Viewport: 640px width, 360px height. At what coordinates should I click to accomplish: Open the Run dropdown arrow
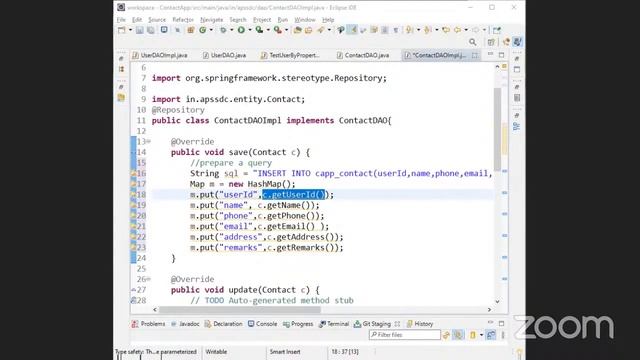(250, 30)
